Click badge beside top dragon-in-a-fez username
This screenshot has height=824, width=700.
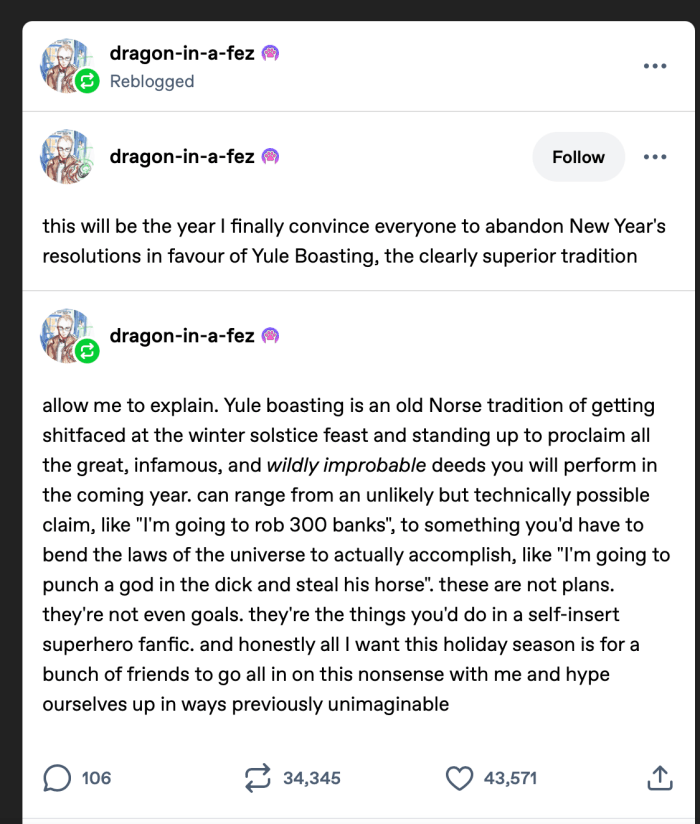pos(270,54)
